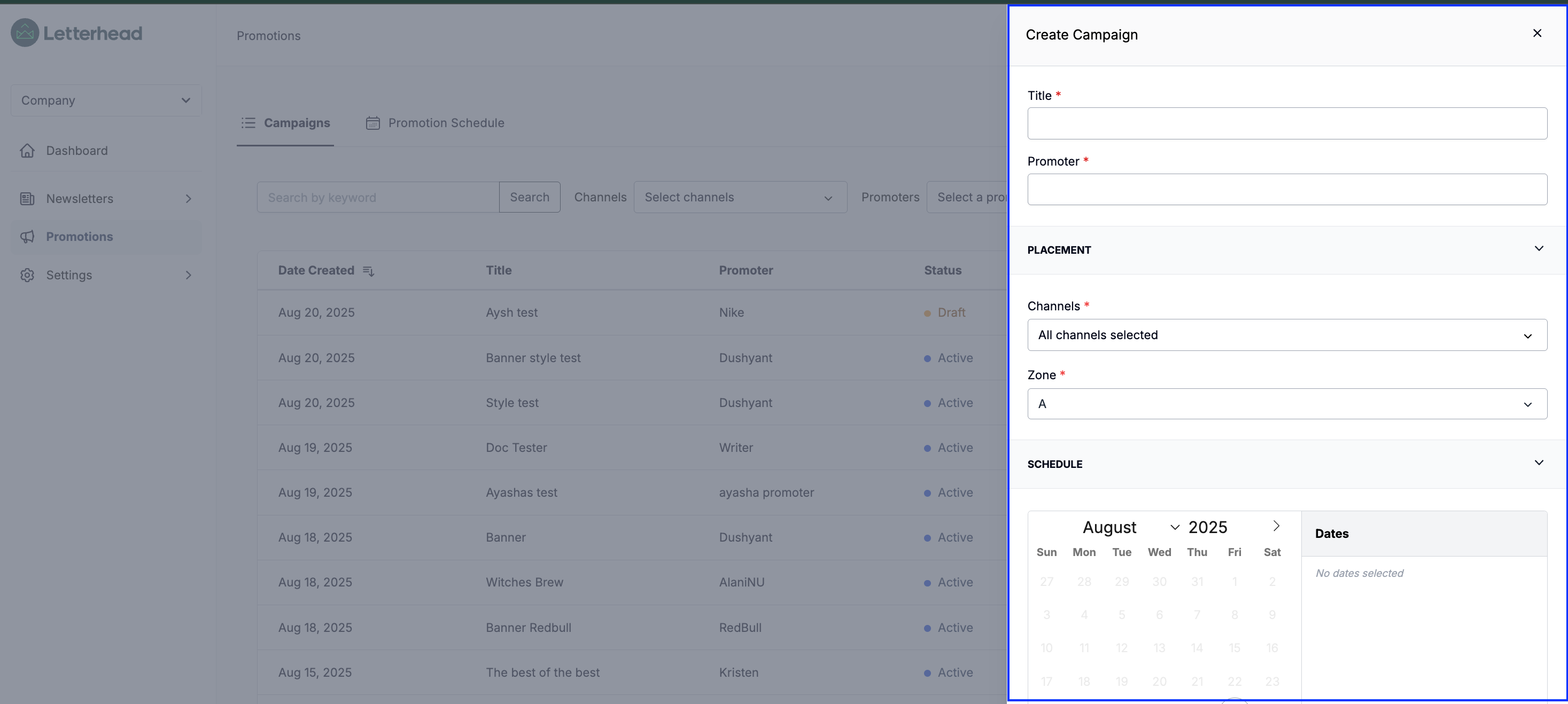
Task: Click the RedBull promoter cell
Action: [x=740, y=627]
